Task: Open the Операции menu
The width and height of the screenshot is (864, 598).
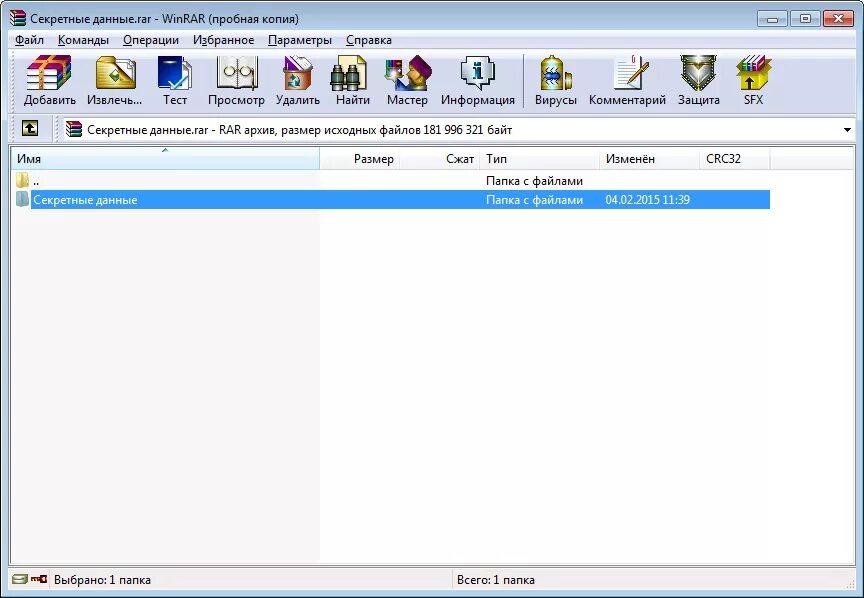Action: point(151,40)
